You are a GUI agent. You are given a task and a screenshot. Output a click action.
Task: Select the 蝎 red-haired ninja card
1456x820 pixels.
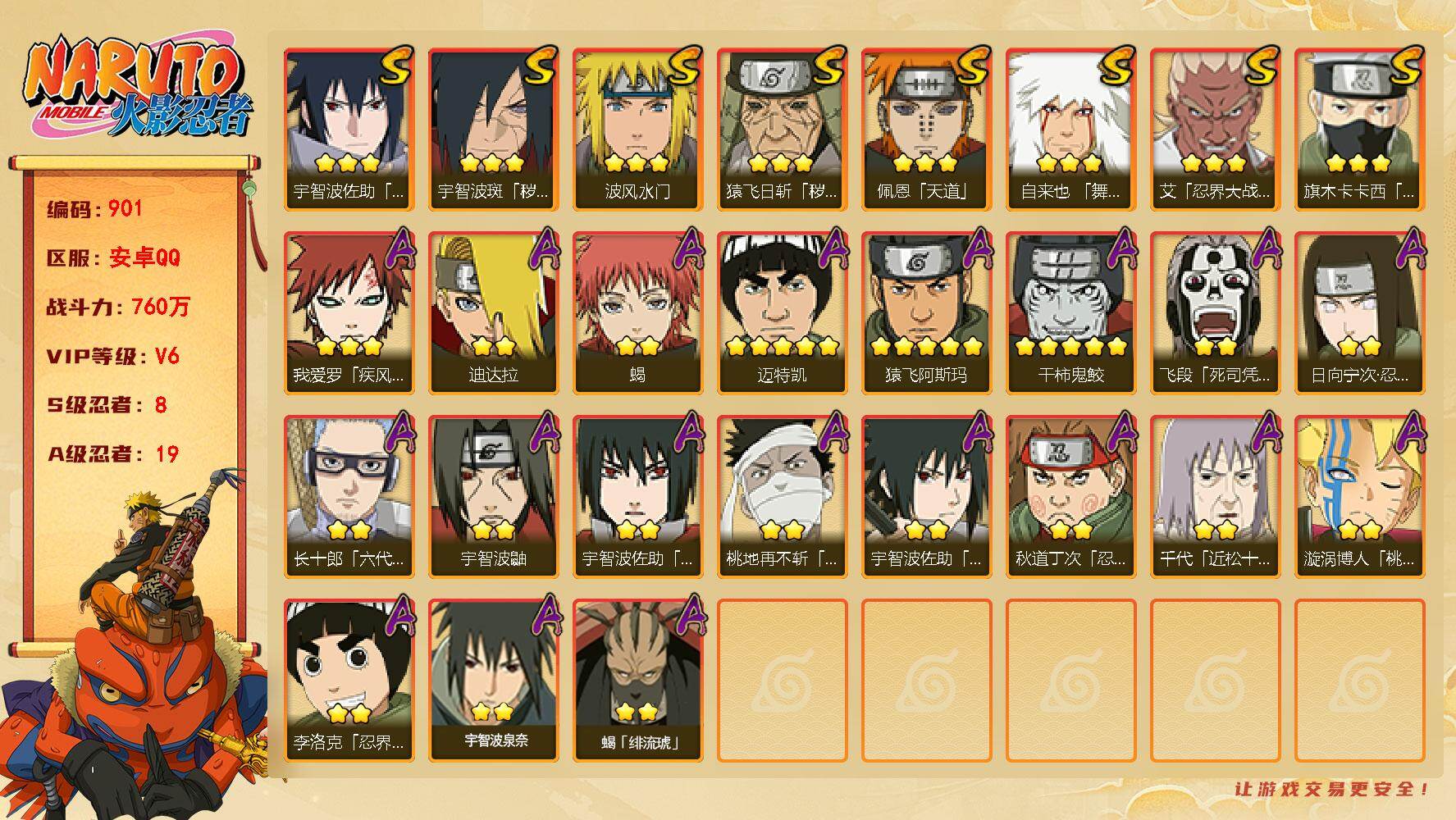637,313
